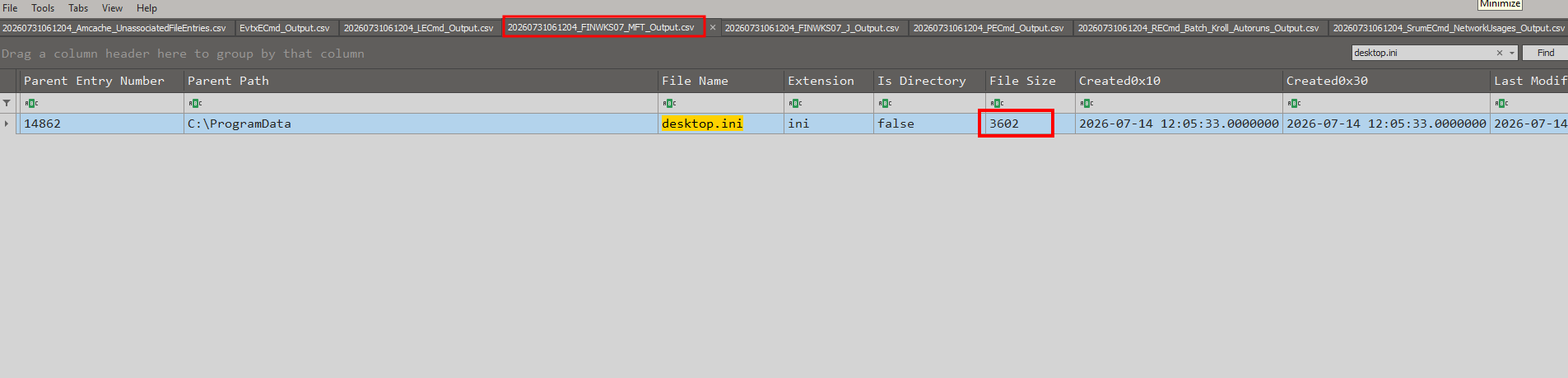The width and height of the screenshot is (1568, 378).
Task: Select the 3602 file size cell
Action: pyautogui.click(x=1031, y=124)
